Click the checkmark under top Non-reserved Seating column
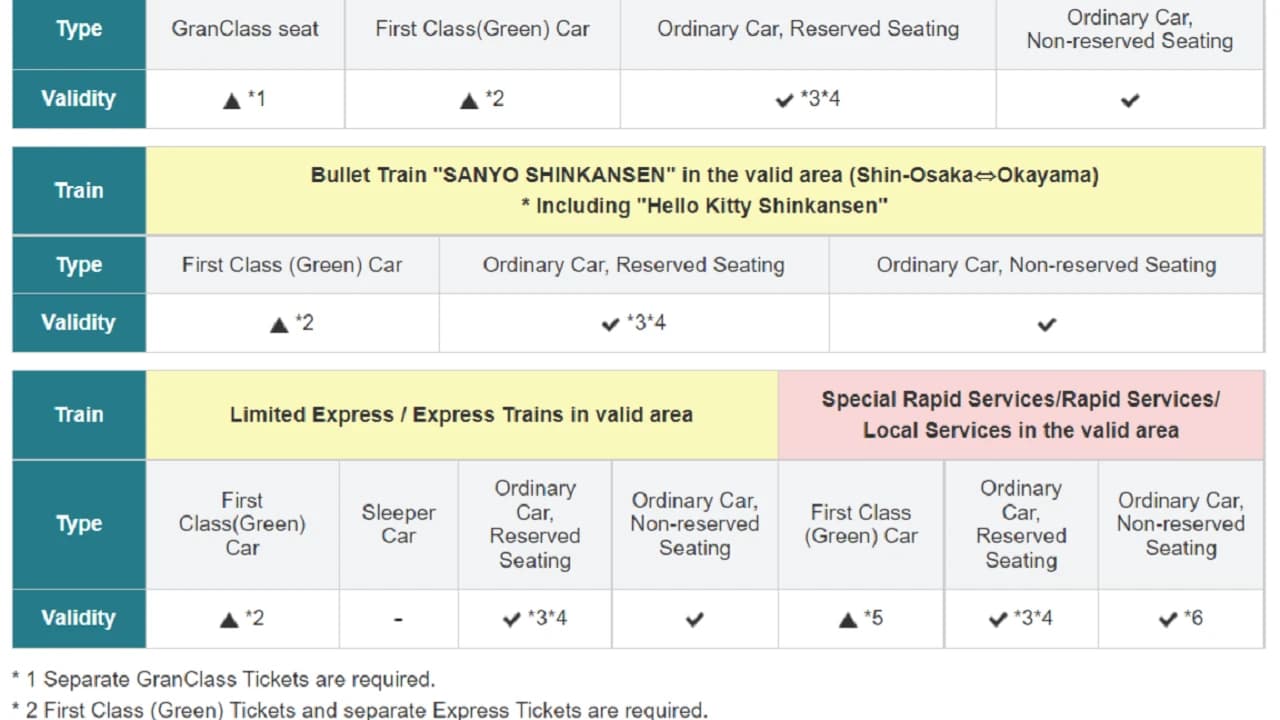Image resolution: width=1280 pixels, height=720 pixels. (1130, 100)
